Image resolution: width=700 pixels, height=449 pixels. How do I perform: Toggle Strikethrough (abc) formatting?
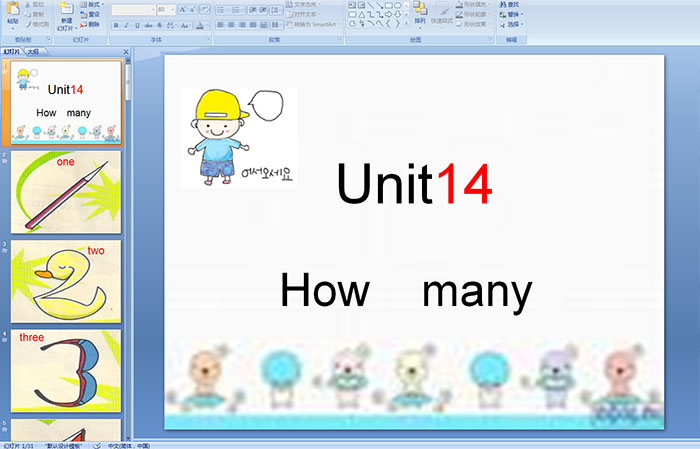[148, 25]
